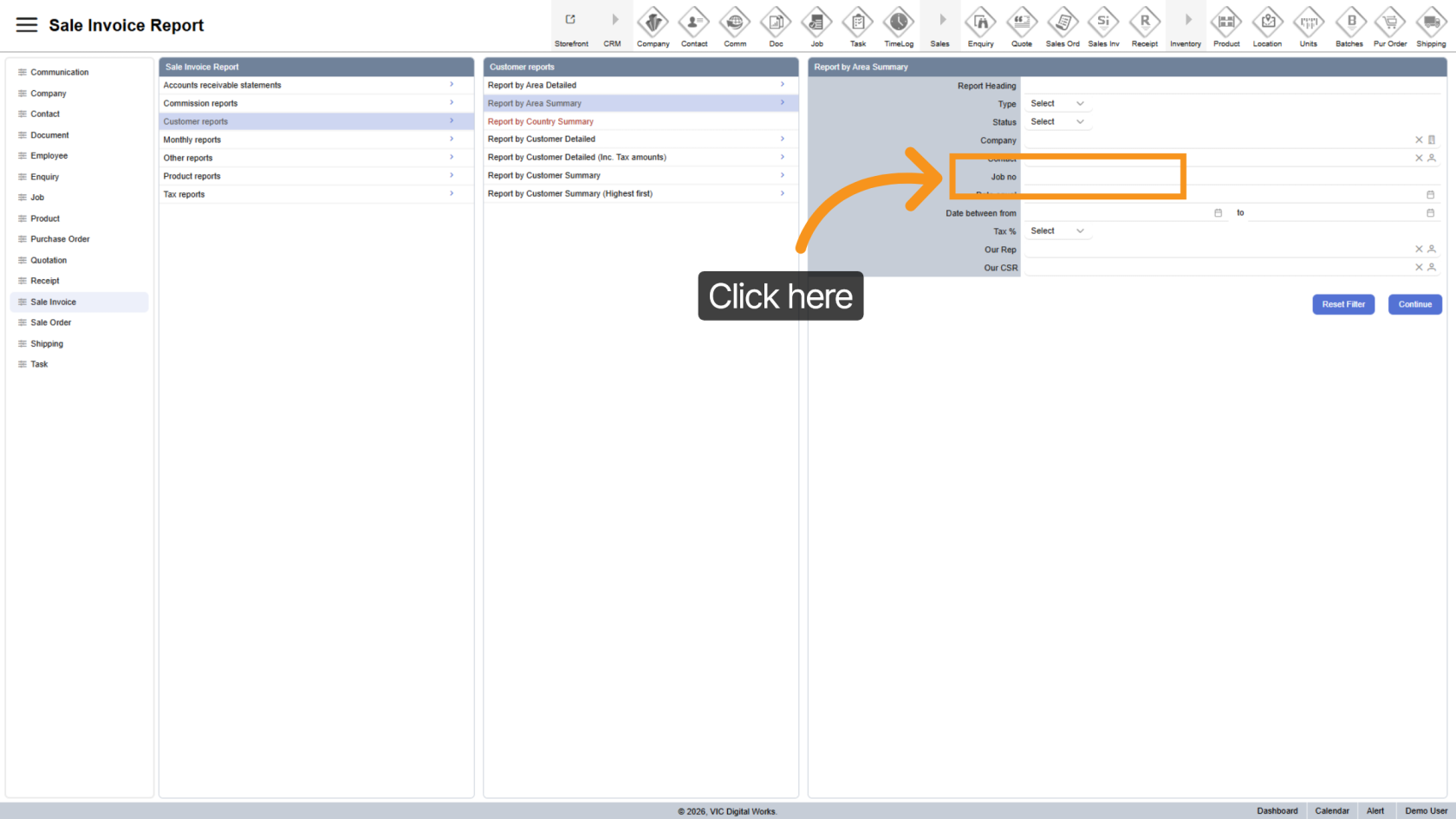This screenshot has height=819, width=1456.
Task: Open the Dashboard link in footer
Action: (x=1277, y=811)
